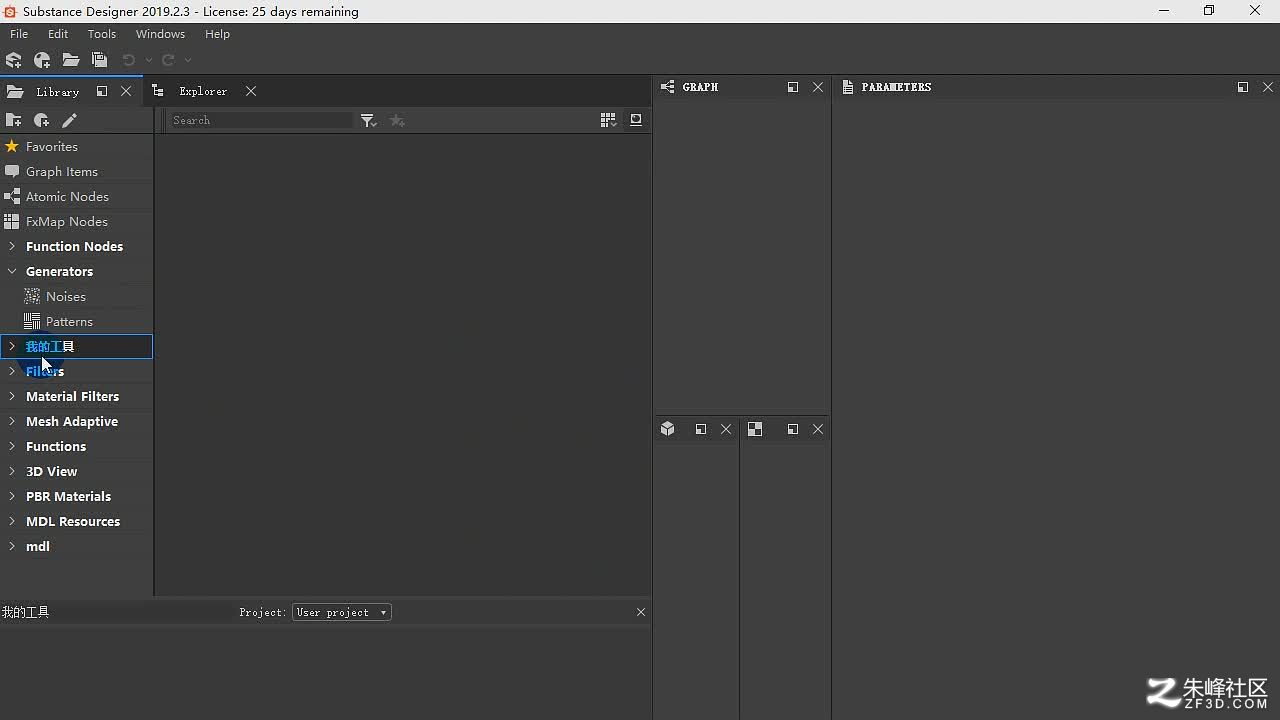Close the 我的工具 bottom panel

(641, 612)
